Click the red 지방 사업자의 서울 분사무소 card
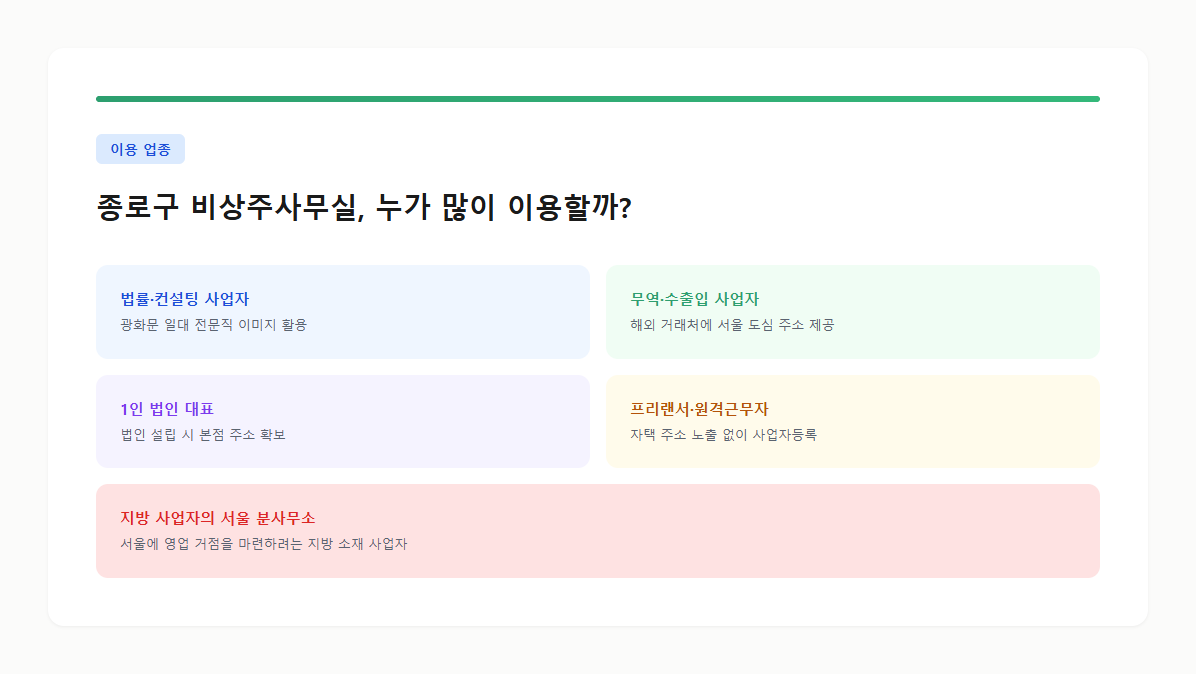 tap(597, 531)
